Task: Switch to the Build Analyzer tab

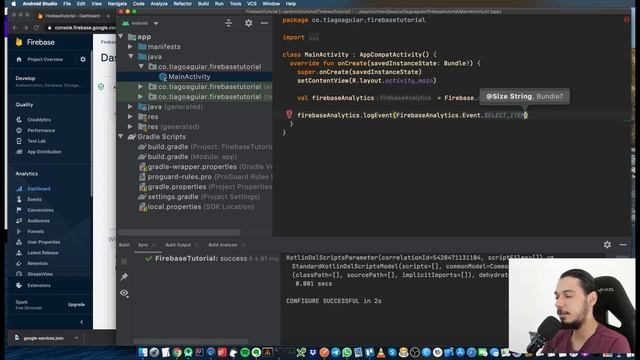Action: (223, 245)
